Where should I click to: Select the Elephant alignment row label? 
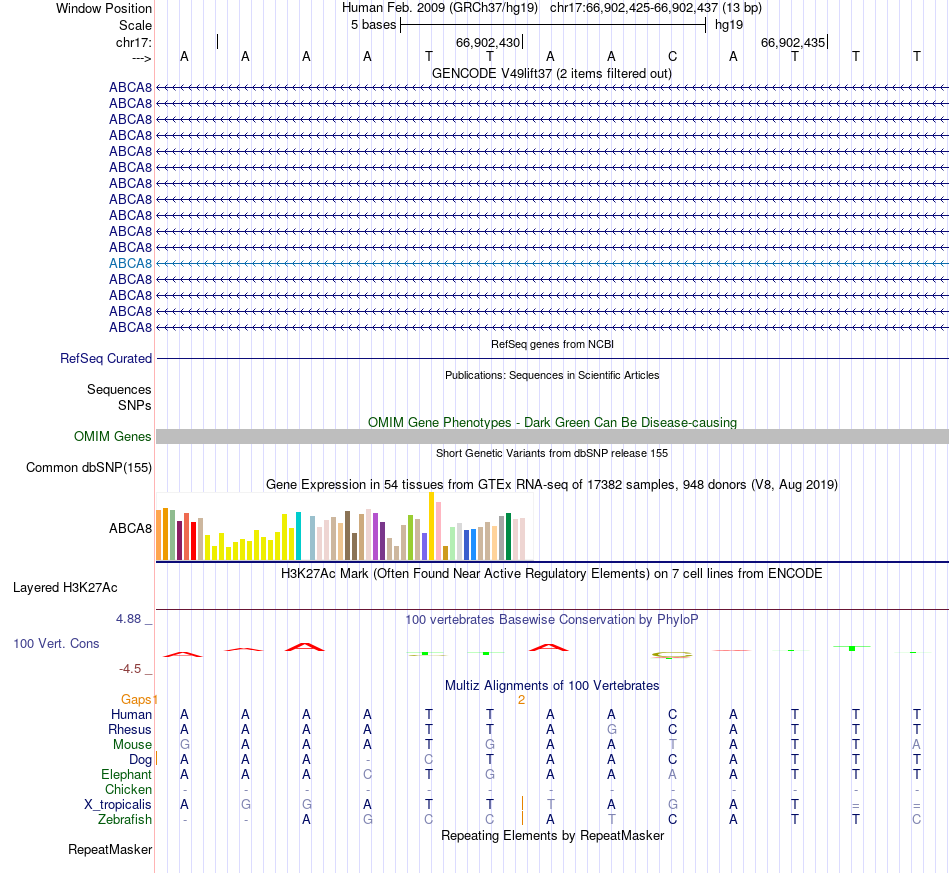[126, 774]
